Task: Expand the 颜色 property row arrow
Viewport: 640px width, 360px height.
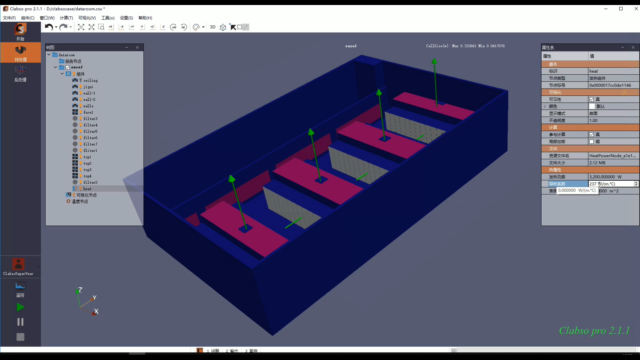Action: pos(544,106)
